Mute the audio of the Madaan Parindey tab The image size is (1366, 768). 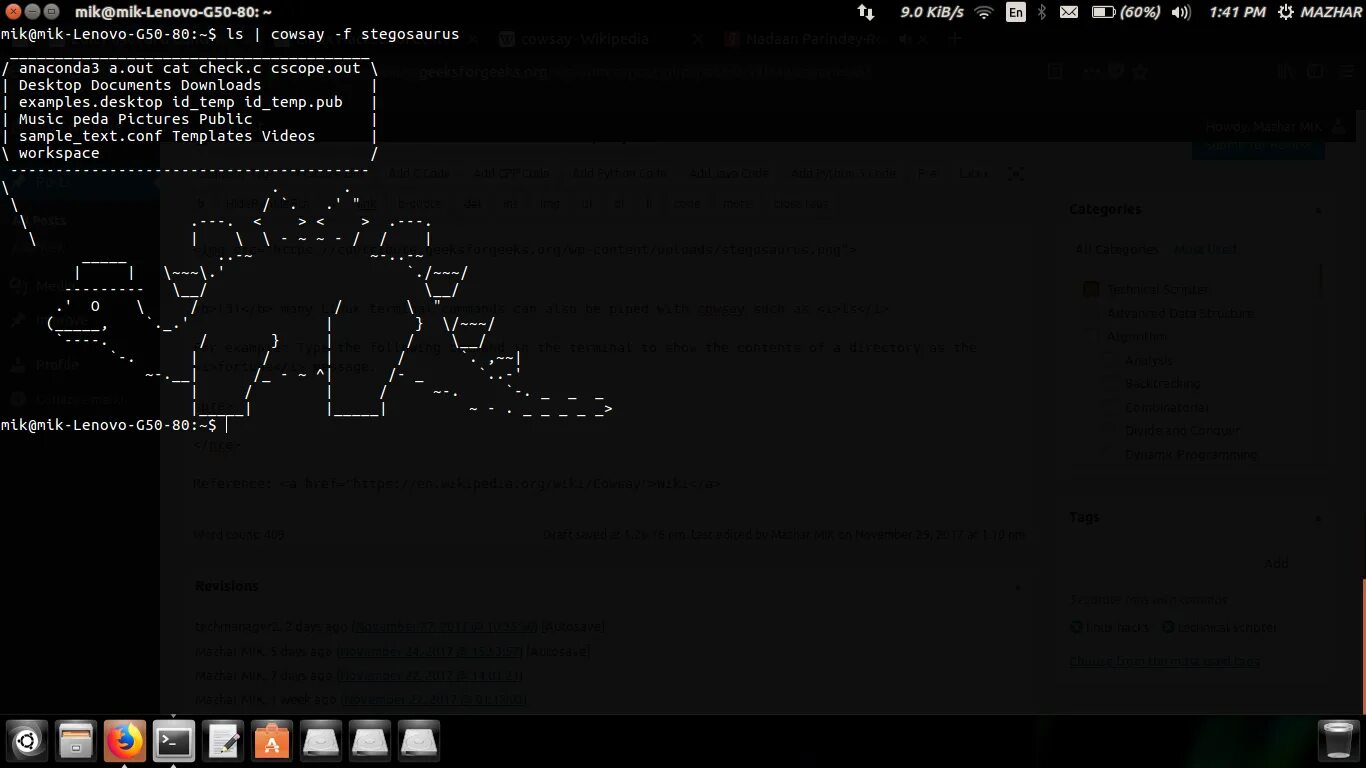pos(905,39)
